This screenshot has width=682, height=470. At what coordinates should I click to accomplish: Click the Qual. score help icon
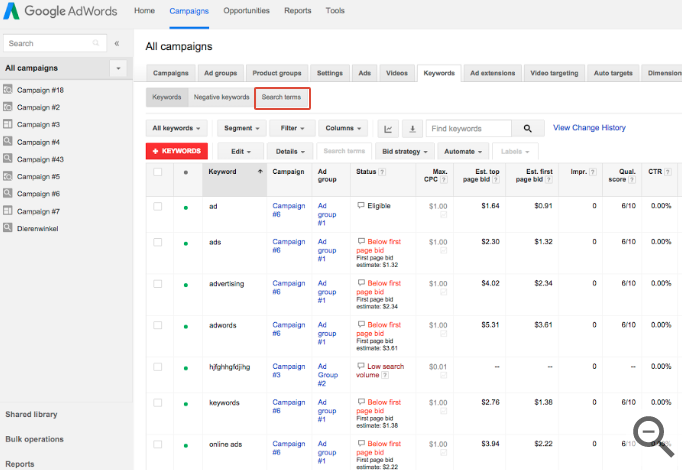tap(632, 180)
